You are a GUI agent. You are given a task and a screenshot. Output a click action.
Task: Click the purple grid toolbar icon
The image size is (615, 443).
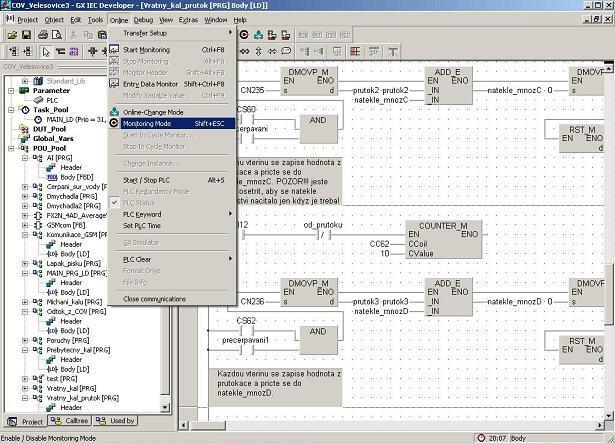point(74,52)
